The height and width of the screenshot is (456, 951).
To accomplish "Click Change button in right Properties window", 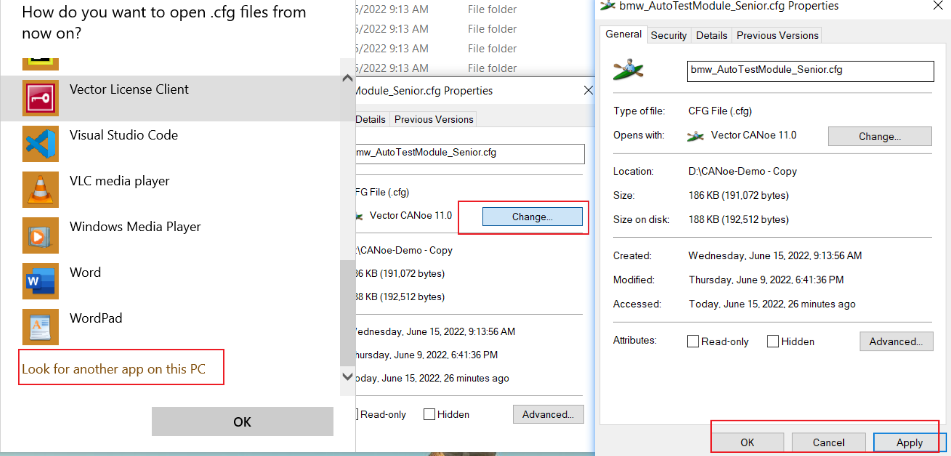I will pos(879,136).
